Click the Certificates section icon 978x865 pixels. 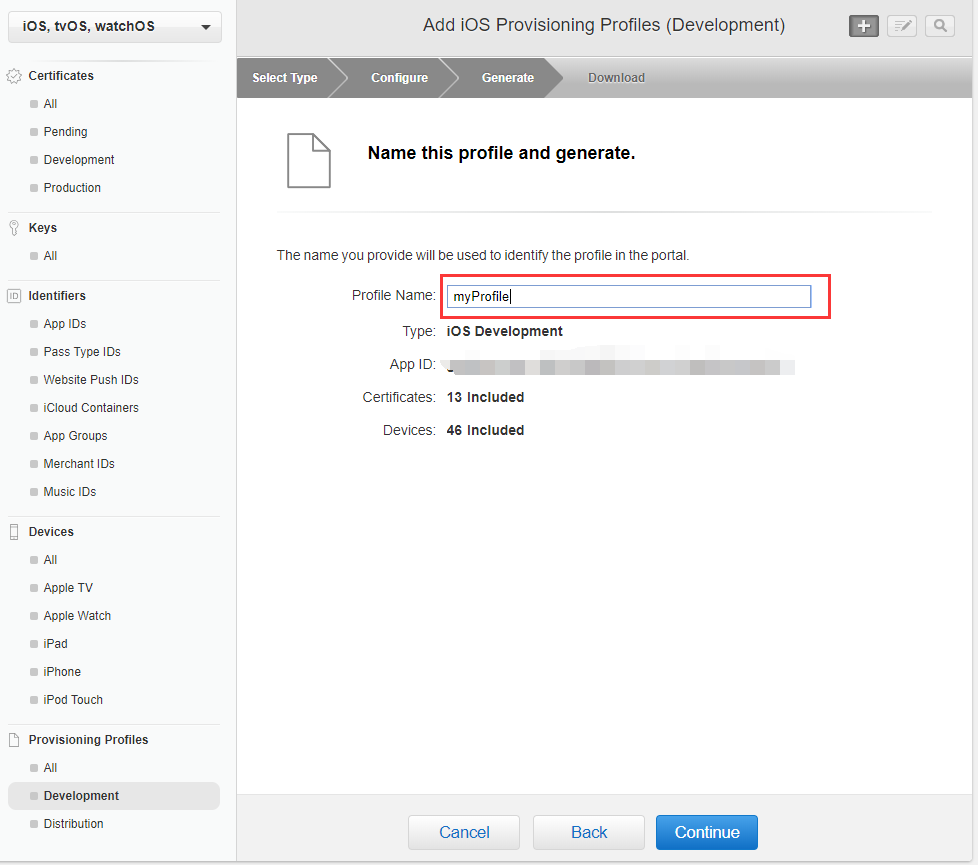[14, 76]
